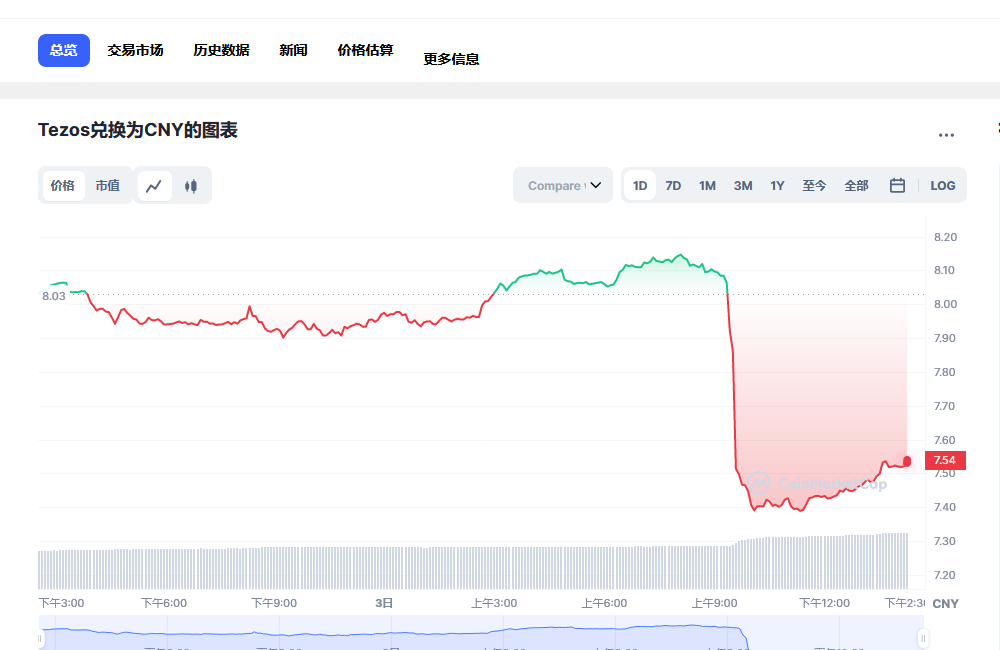Viewport: 1000px width, 650px height.
Task: Click the Tezos兑换为CNY的图表 heading
Action: [x=138, y=130]
